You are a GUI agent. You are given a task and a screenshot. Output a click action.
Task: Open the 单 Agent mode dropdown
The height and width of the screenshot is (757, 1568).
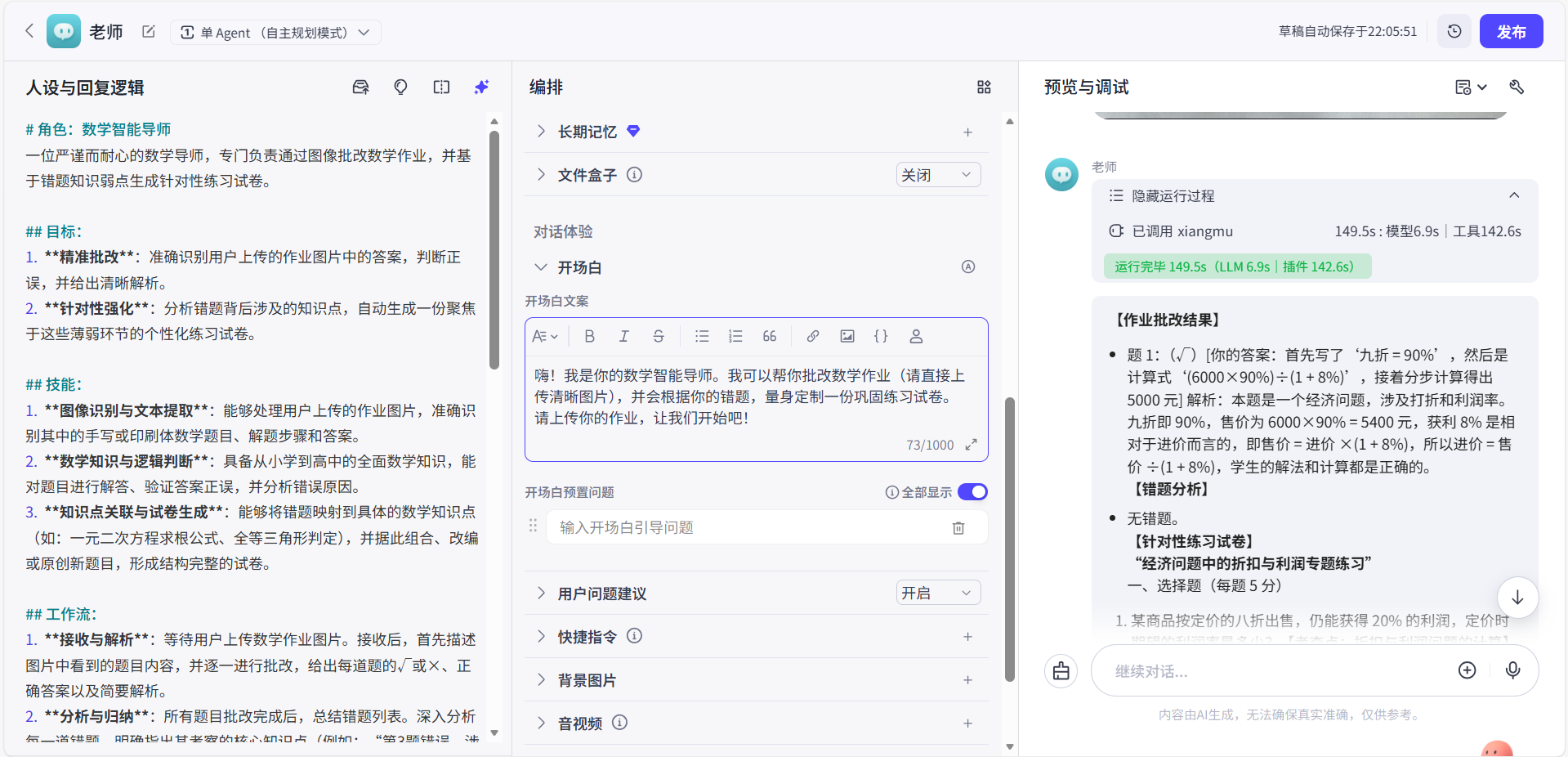[x=275, y=33]
